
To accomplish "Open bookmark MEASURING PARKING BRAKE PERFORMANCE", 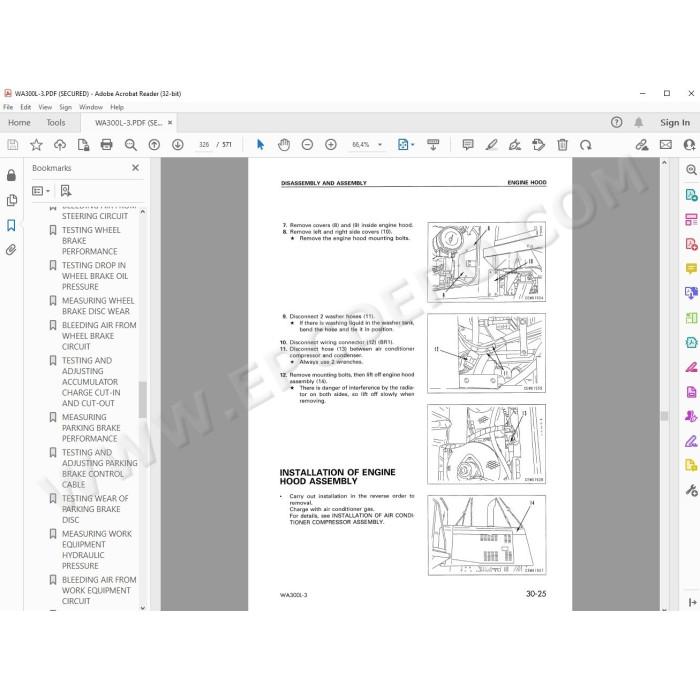I will (91, 428).
